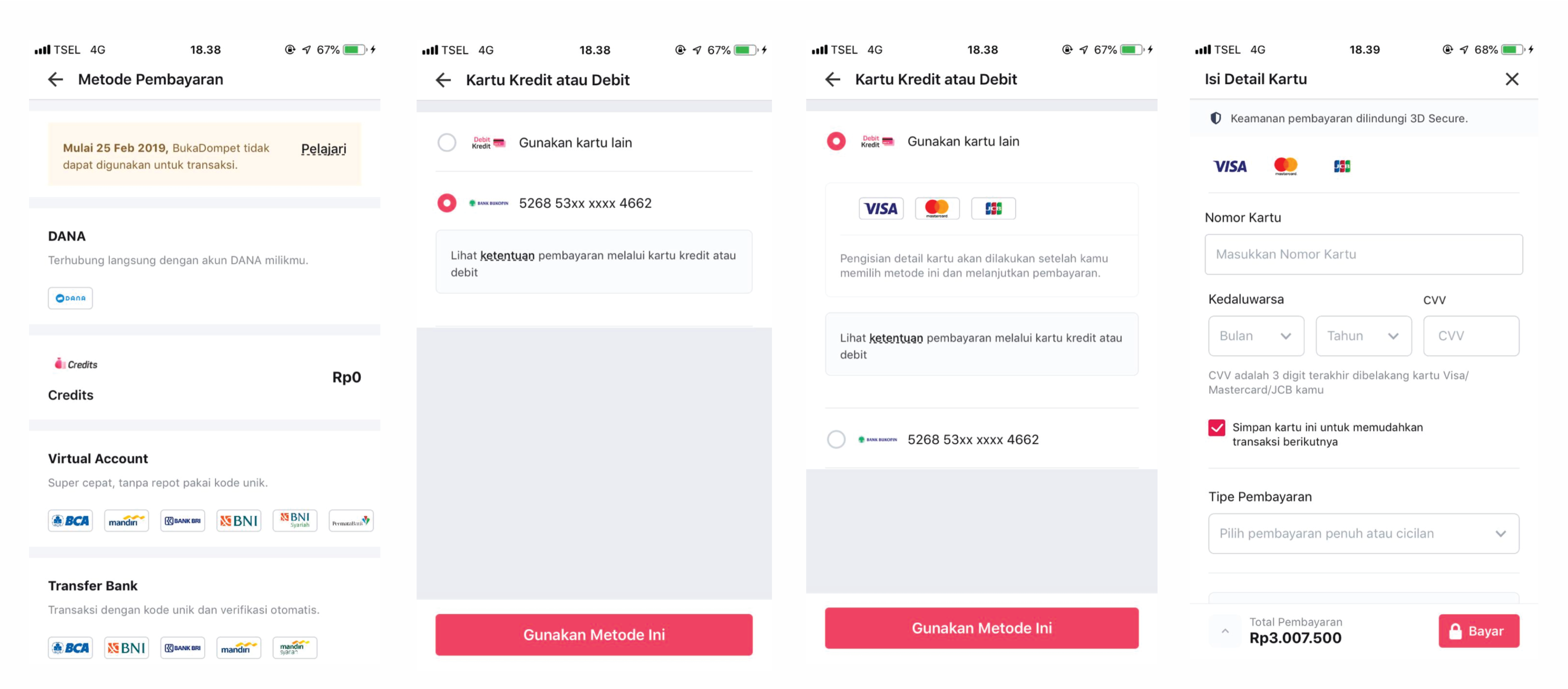Open the Bulan expiry dropdown
The width and height of the screenshot is (1568, 689).
coord(1256,336)
